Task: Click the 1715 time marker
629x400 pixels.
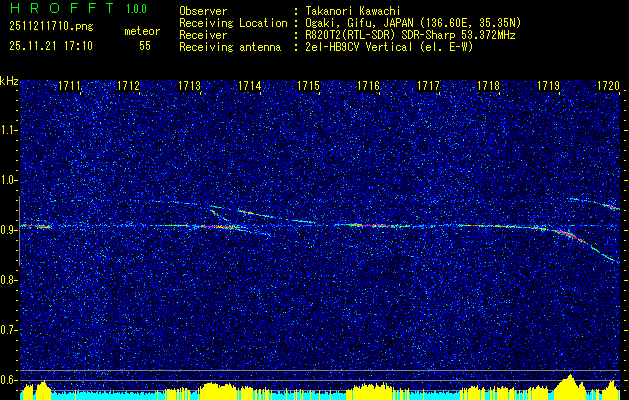Action: 308,86
